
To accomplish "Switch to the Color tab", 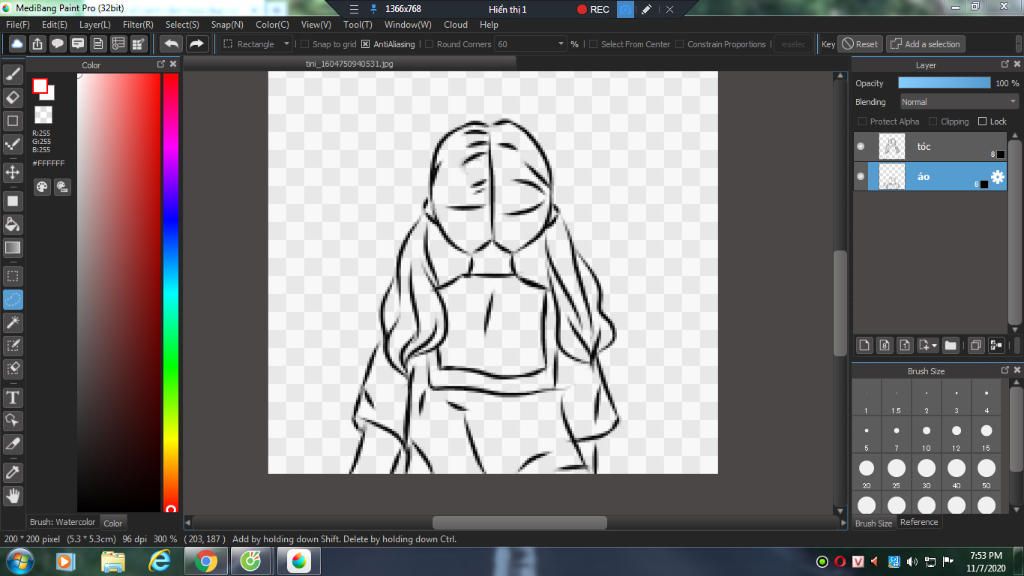I will pos(113,523).
